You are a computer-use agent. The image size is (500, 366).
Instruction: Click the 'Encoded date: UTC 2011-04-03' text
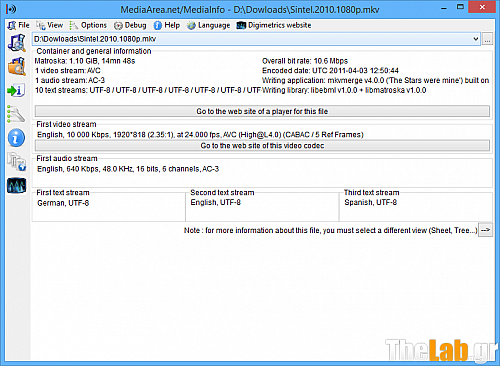click(330, 71)
